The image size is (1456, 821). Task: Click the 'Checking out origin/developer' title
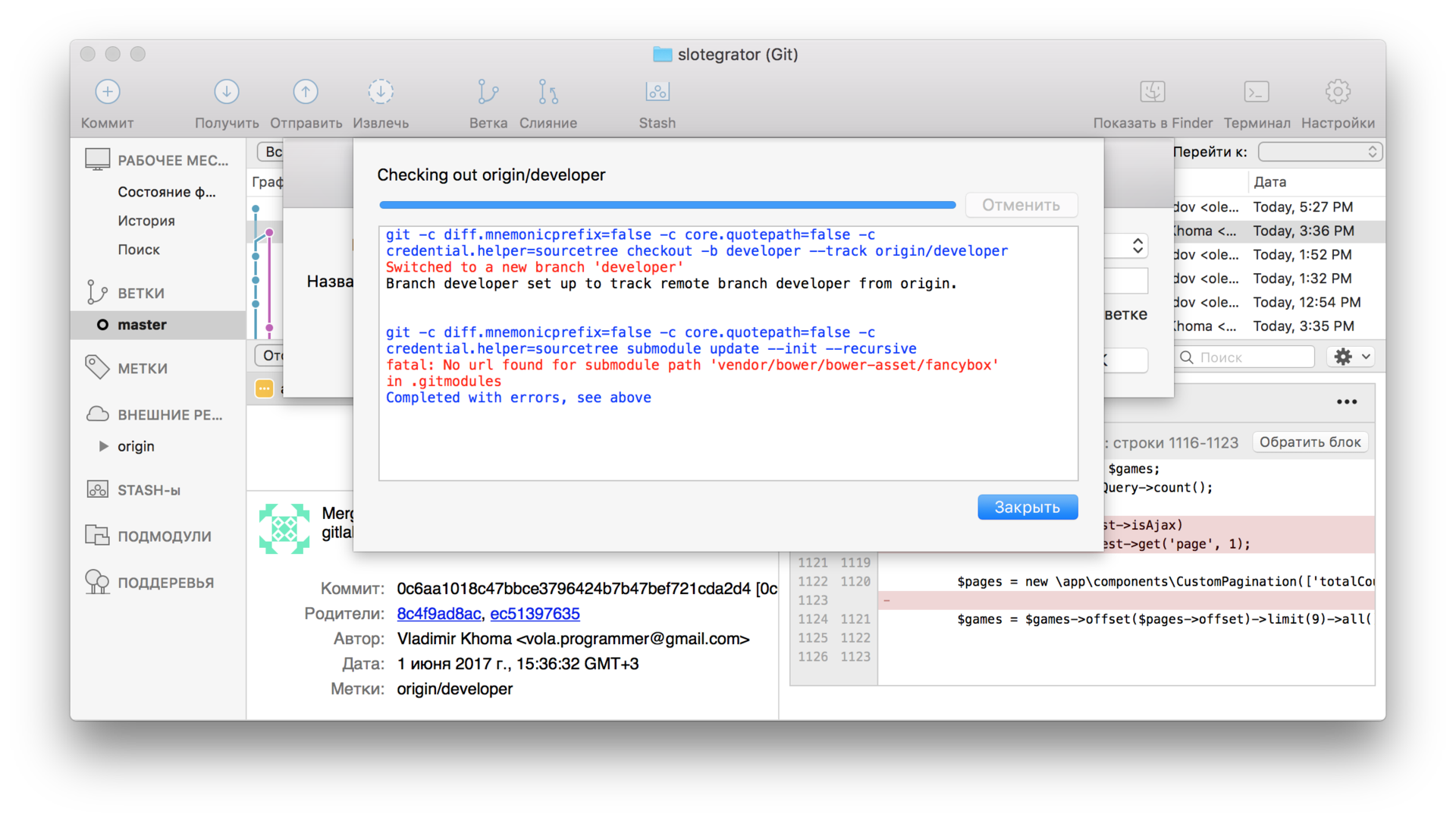pyautogui.click(x=491, y=175)
